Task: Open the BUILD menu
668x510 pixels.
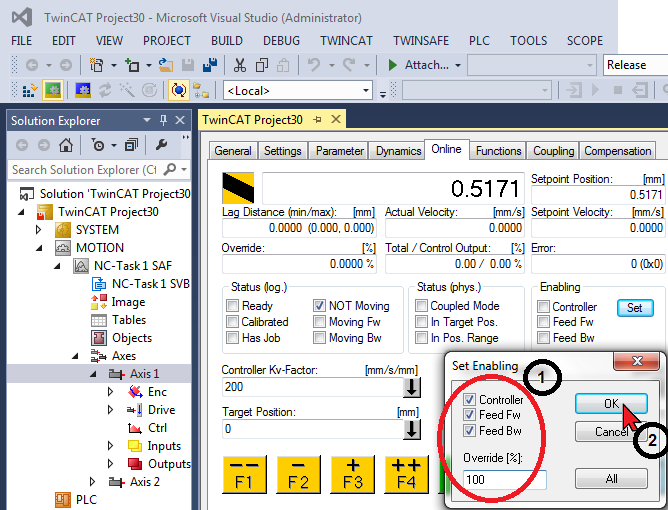Action: tap(227, 41)
